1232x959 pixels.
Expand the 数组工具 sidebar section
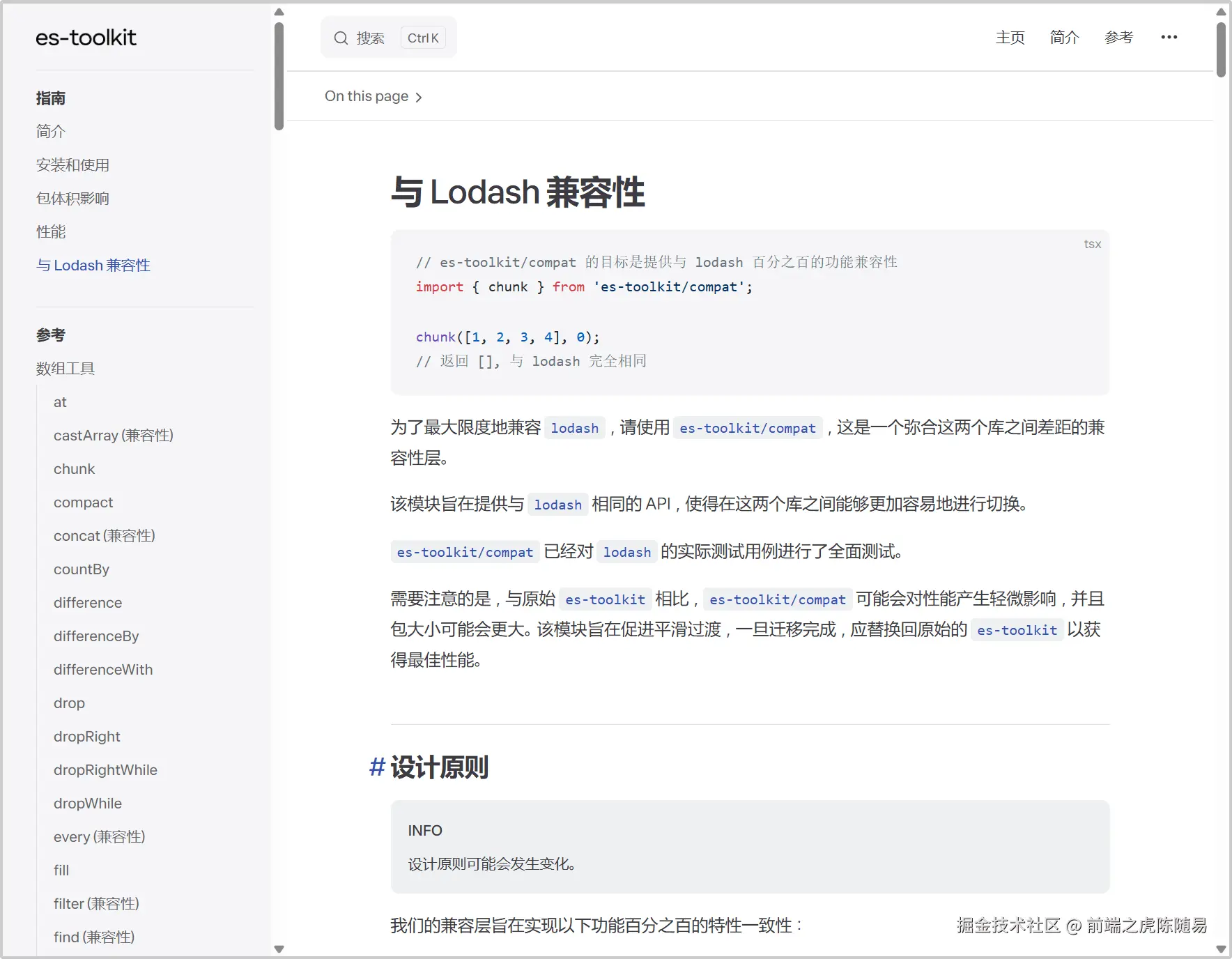[65, 368]
